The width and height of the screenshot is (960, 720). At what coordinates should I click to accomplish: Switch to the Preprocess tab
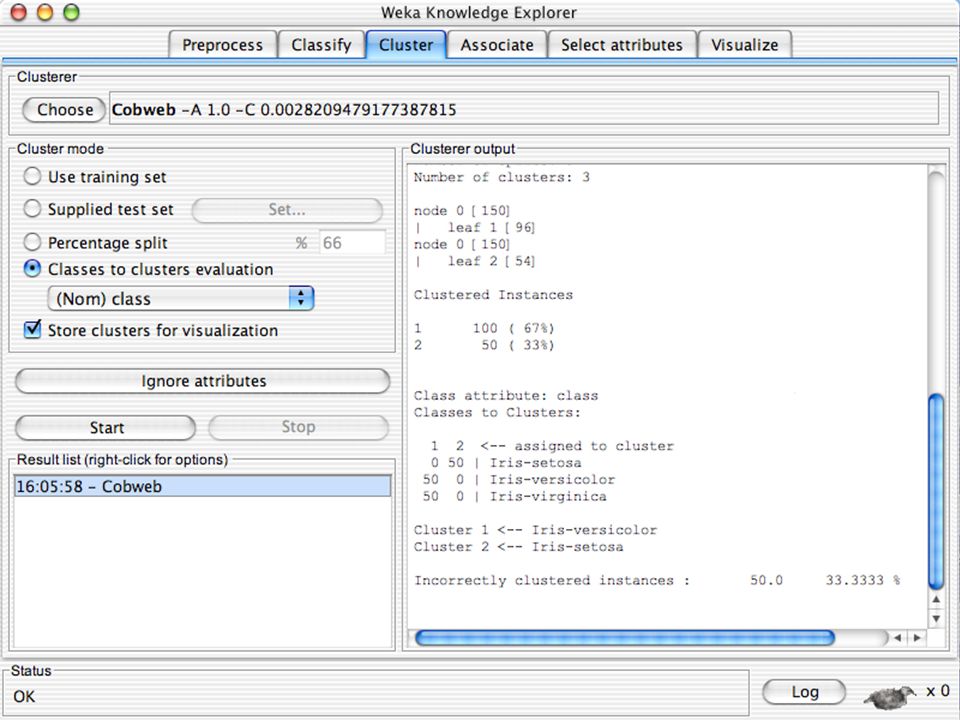(x=222, y=45)
